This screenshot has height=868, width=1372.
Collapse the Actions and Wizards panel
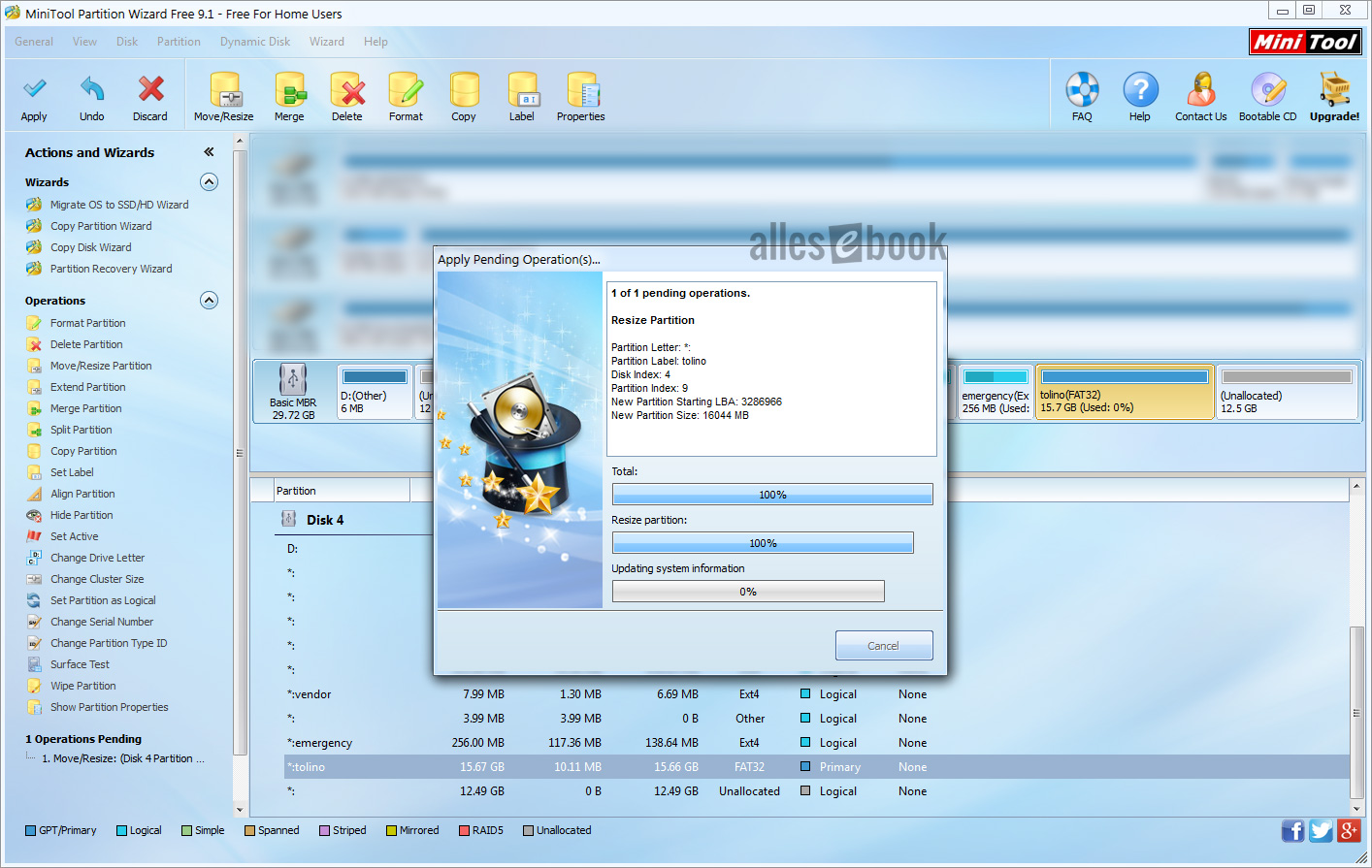[x=209, y=152]
